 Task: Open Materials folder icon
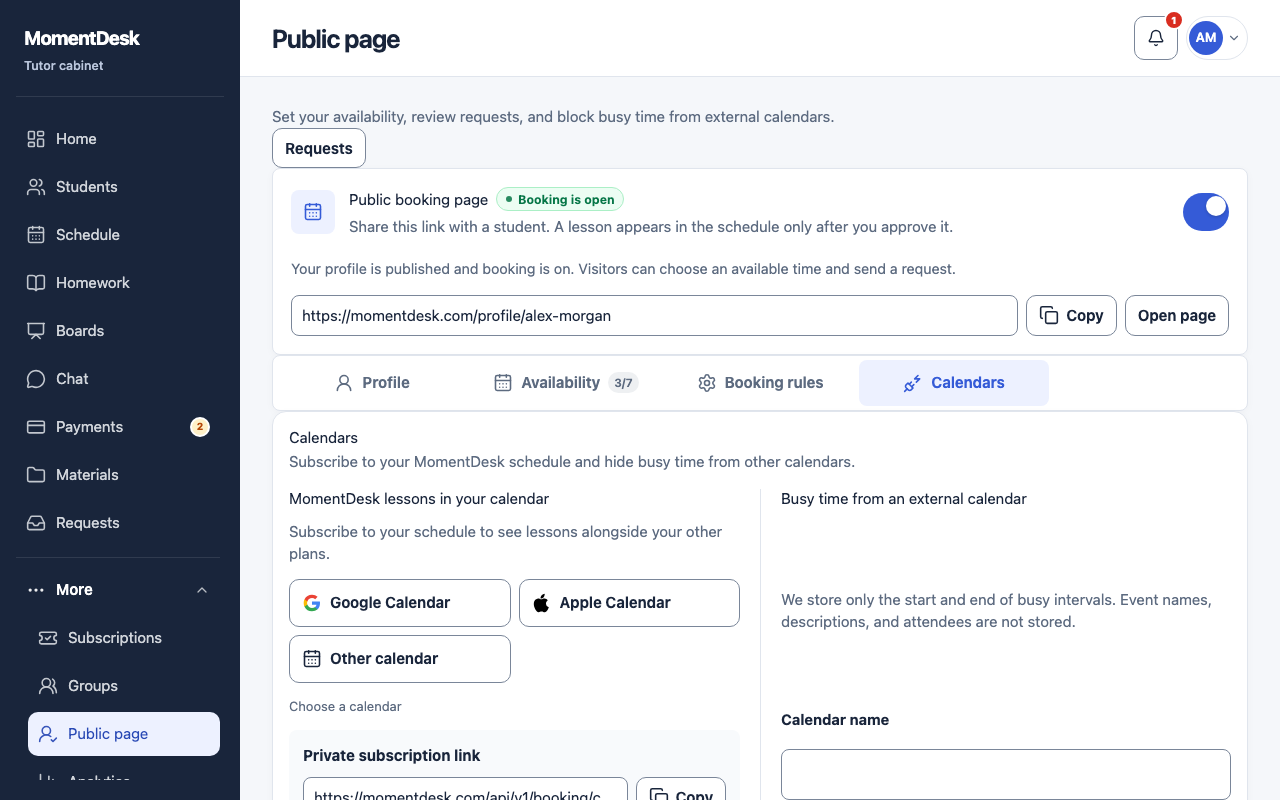(36, 475)
